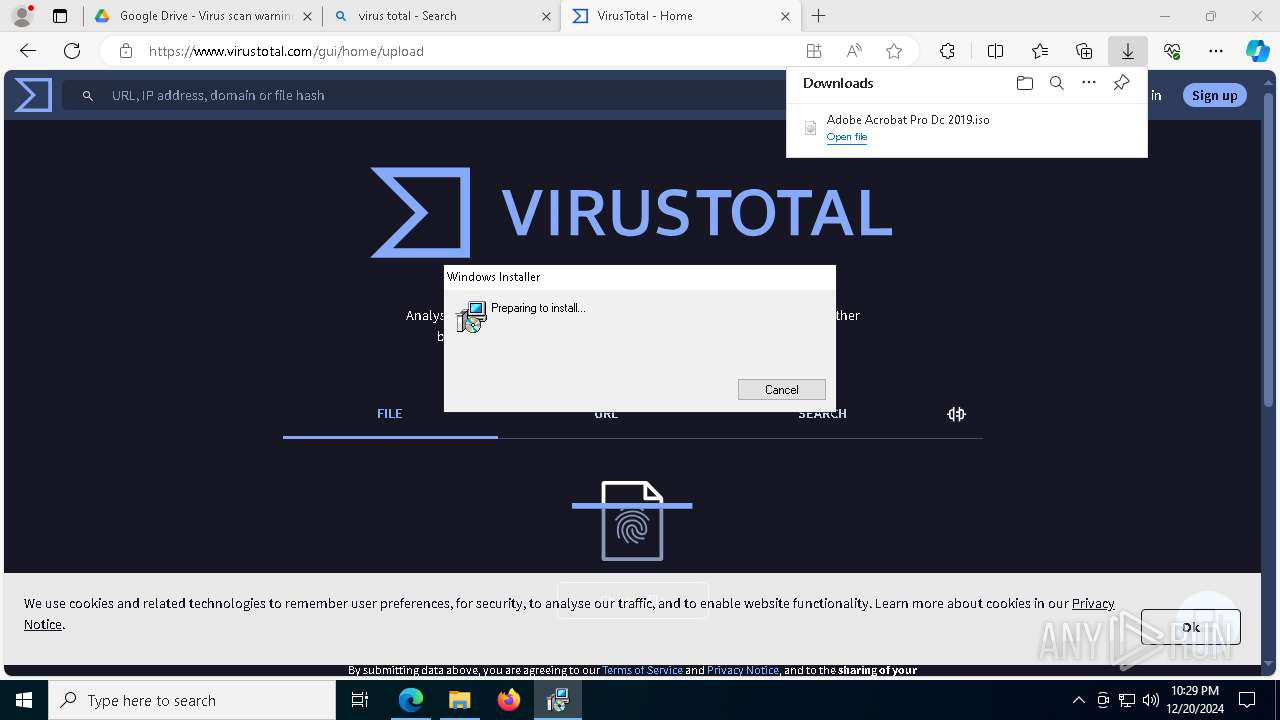Toggle Split screen icon
The height and width of the screenshot is (720, 1280).
(995, 51)
